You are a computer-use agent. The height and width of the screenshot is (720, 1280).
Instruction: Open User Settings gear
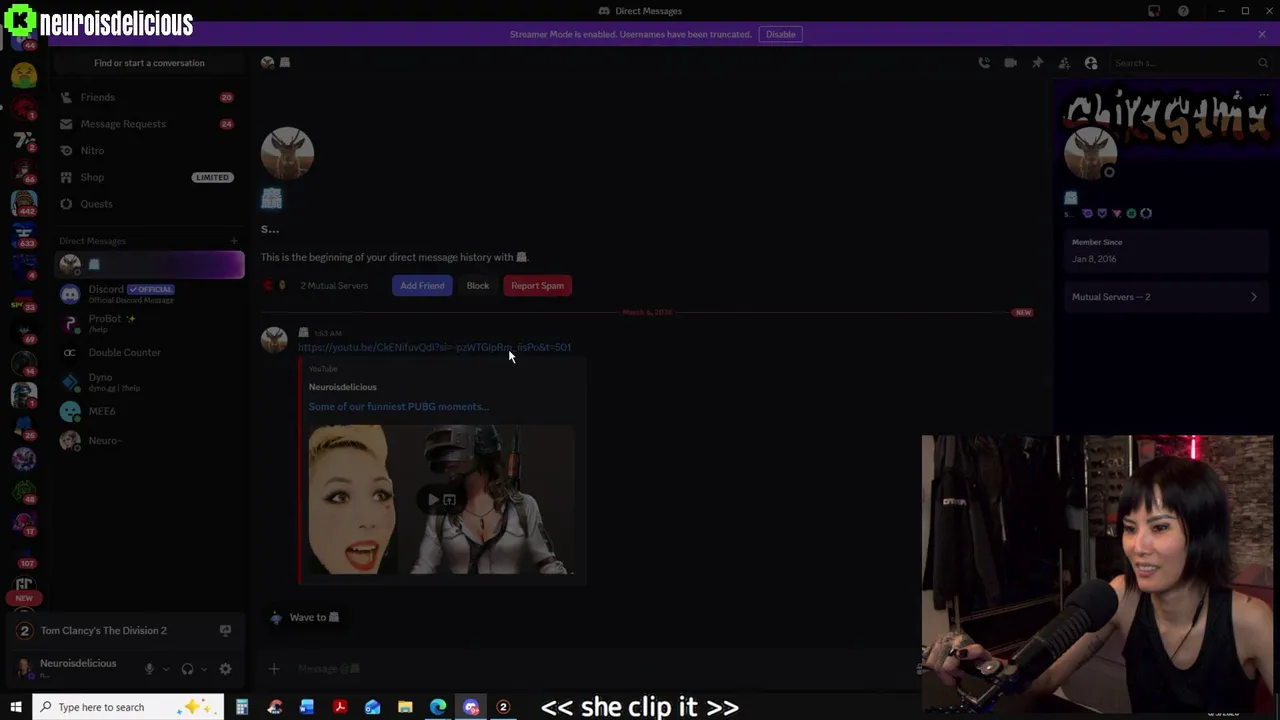click(x=225, y=669)
